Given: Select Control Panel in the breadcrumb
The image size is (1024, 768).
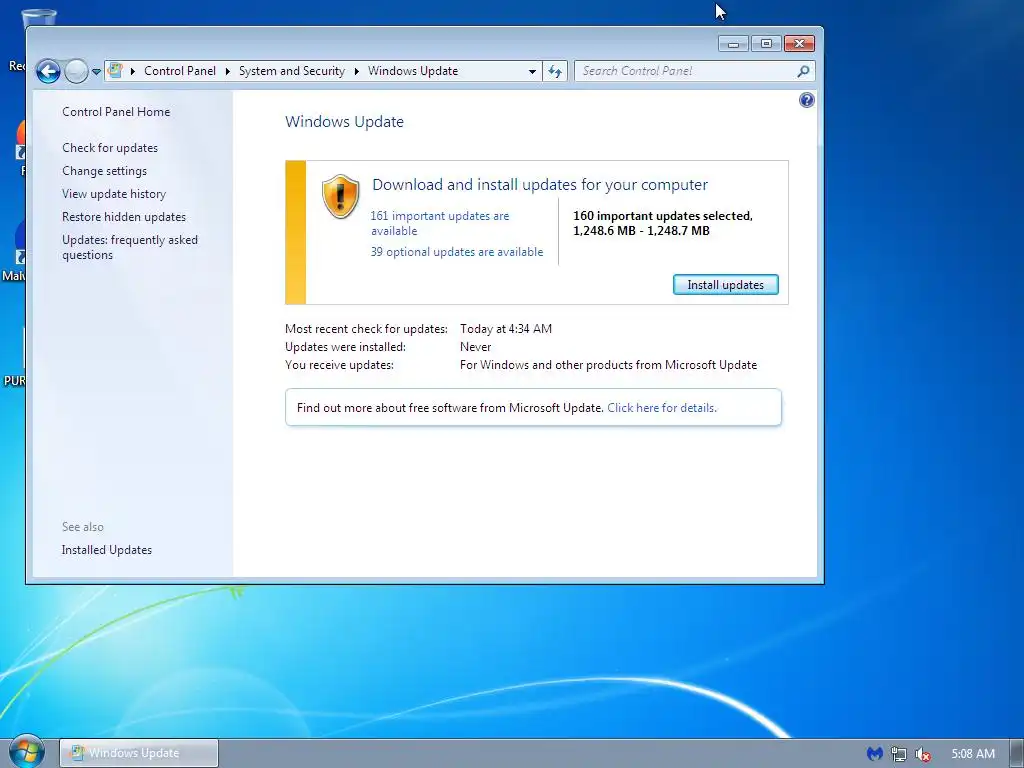Looking at the screenshot, I should click(180, 71).
